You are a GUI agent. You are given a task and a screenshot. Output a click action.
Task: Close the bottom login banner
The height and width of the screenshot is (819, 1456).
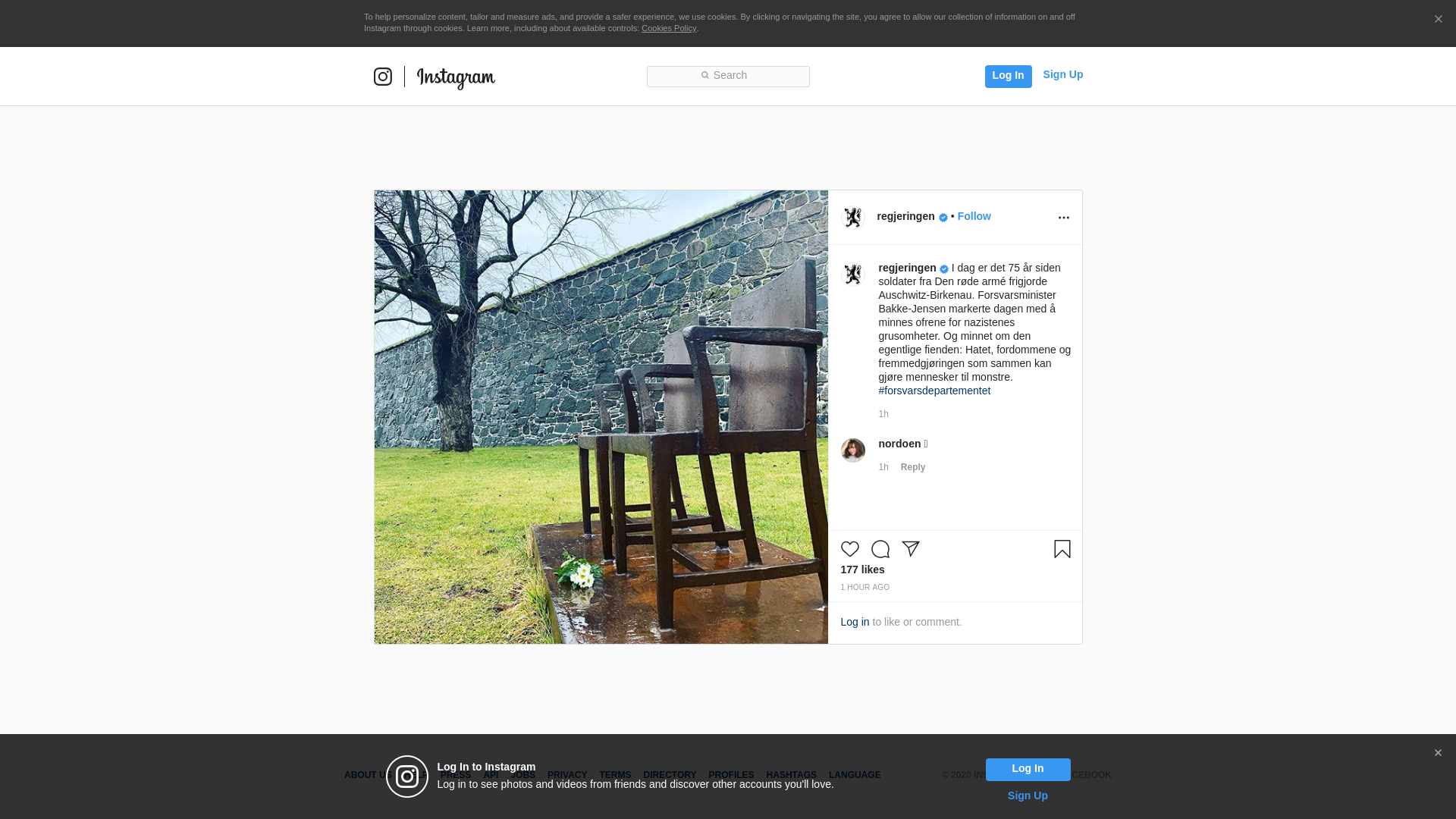point(1438,753)
